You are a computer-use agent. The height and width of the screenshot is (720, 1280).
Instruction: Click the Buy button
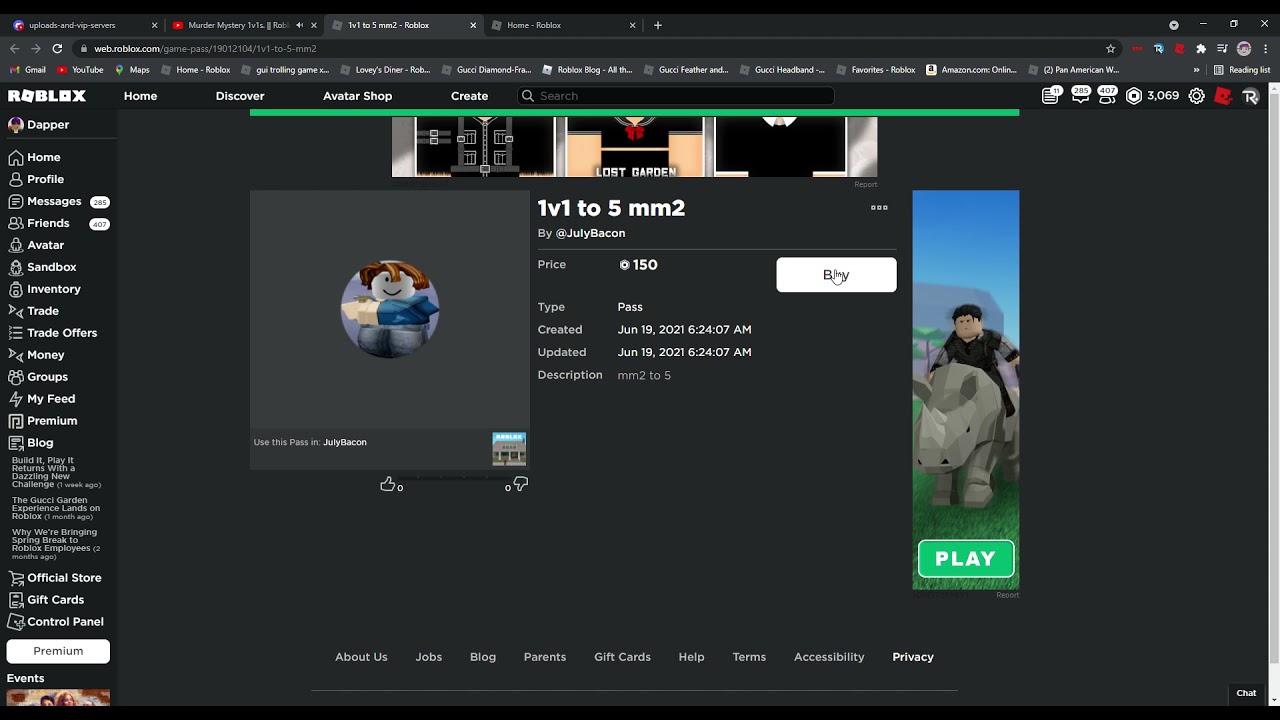pyautogui.click(x=836, y=275)
